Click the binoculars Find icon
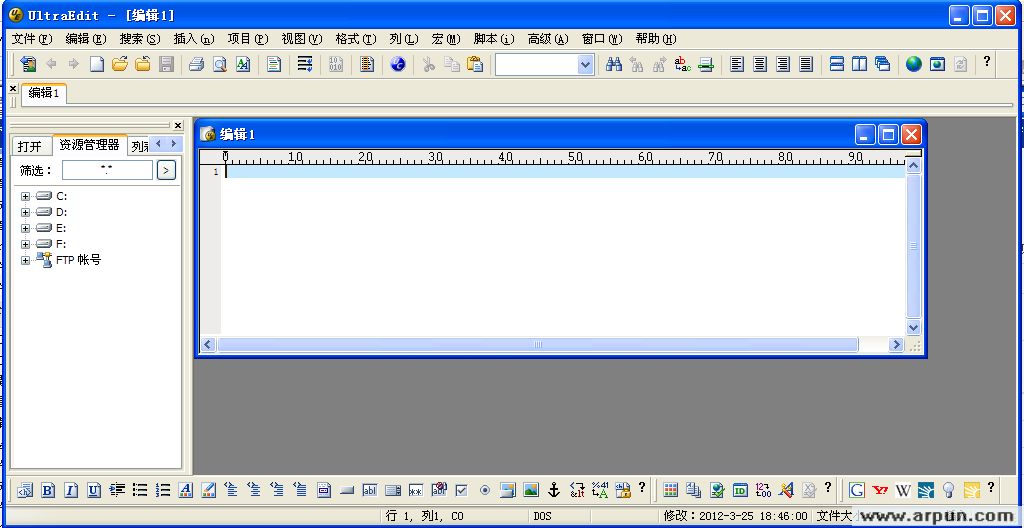The width and height of the screenshot is (1024, 528). tap(613, 64)
